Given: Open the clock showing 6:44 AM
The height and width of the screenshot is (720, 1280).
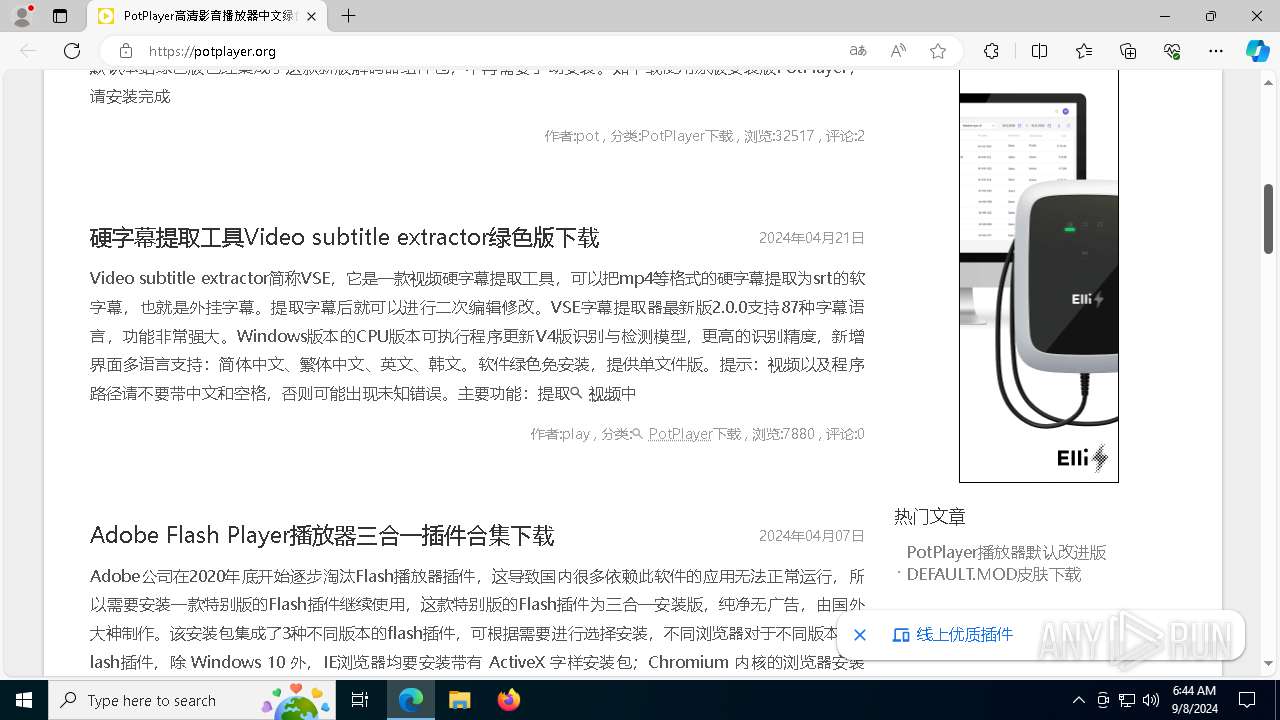Looking at the screenshot, I should pyautogui.click(x=1194, y=700).
